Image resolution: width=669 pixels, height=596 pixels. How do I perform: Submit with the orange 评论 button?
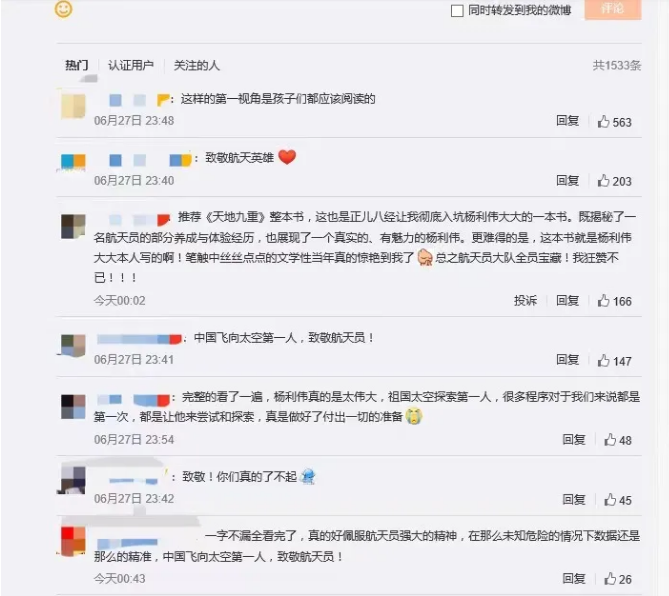point(613,9)
